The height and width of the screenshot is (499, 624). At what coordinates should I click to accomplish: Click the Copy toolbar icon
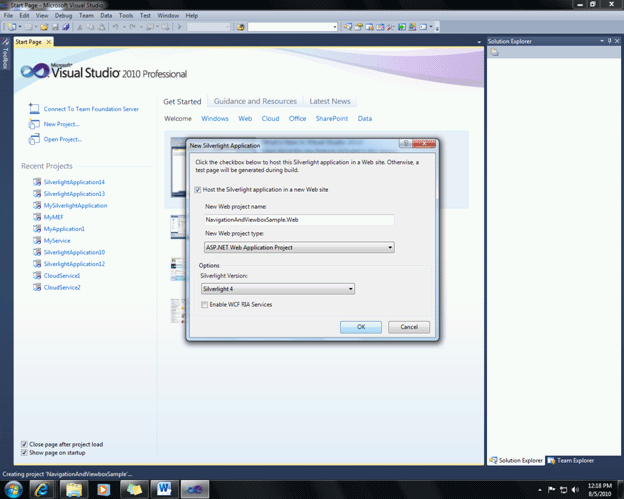pos(90,27)
